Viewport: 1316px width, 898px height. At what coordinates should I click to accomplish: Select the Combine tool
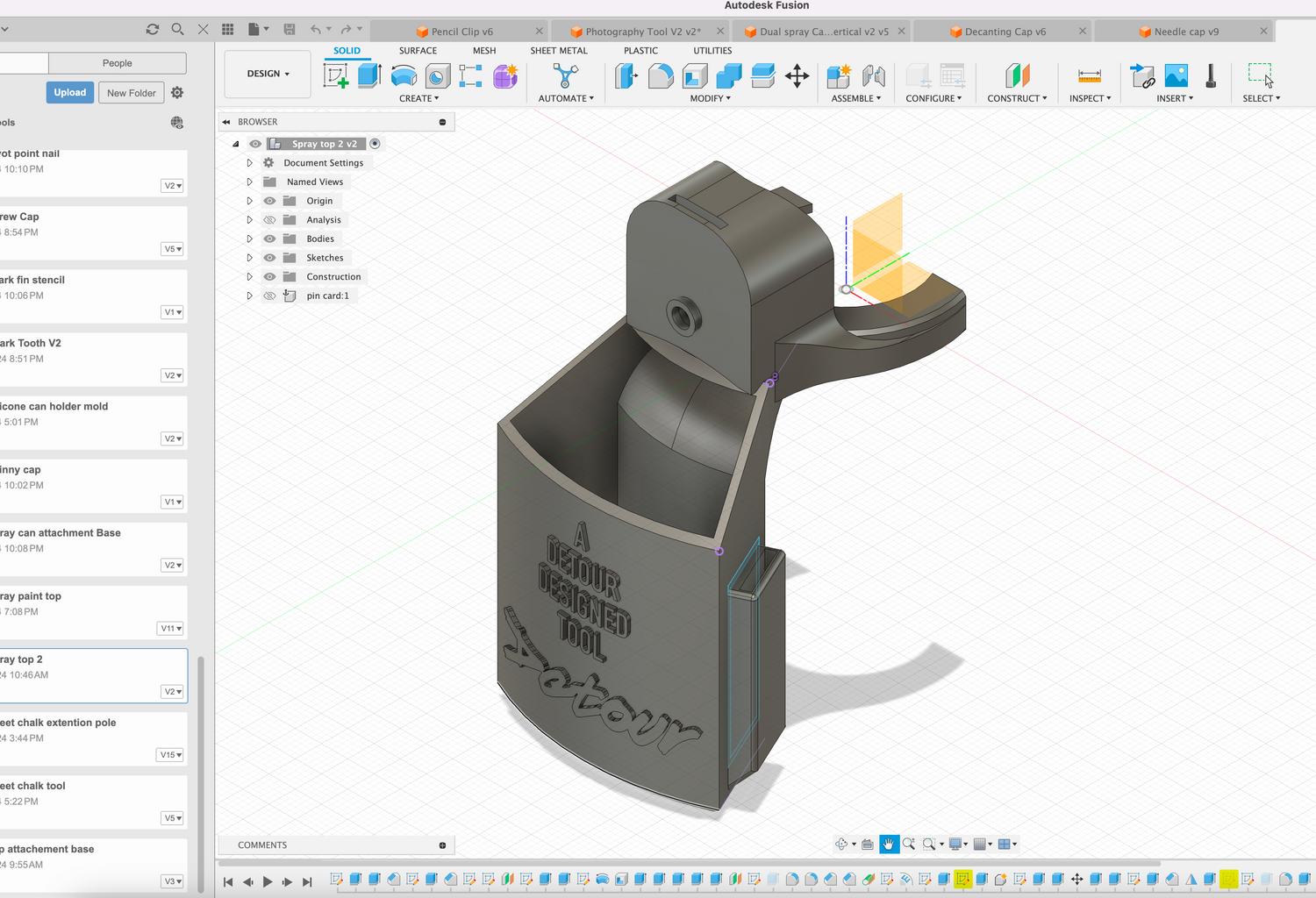(x=729, y=76)
